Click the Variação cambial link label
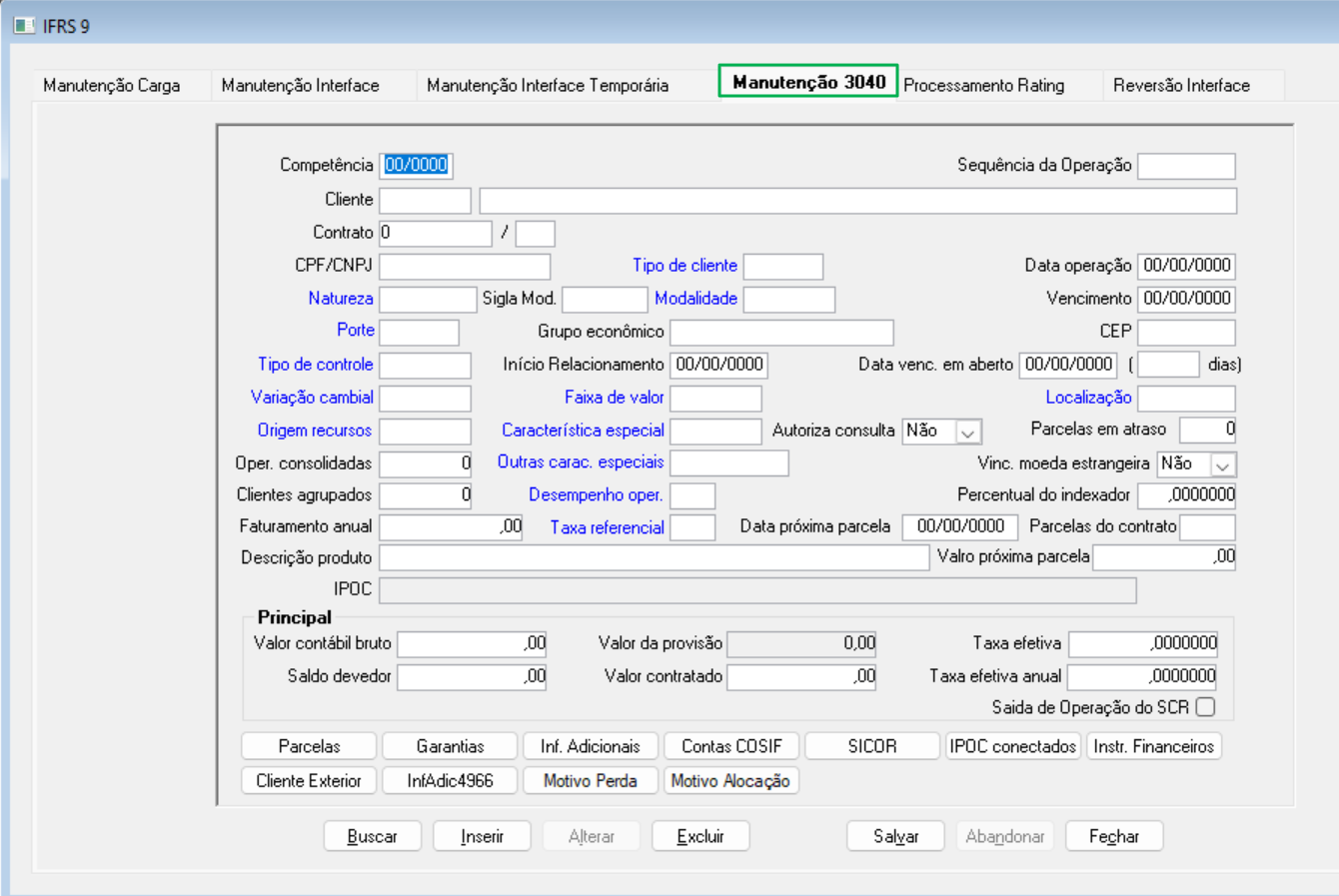This screenshot has height=896, width=1339. [312, 398]
